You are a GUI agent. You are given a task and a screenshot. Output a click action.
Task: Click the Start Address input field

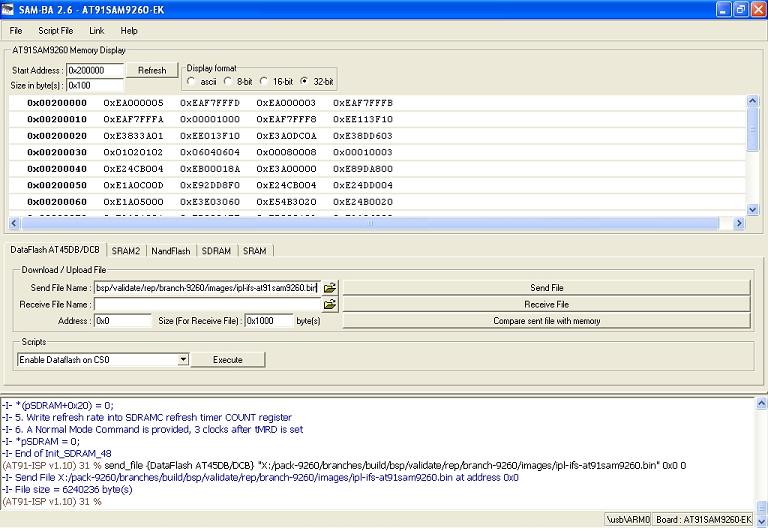coord(94,71)
